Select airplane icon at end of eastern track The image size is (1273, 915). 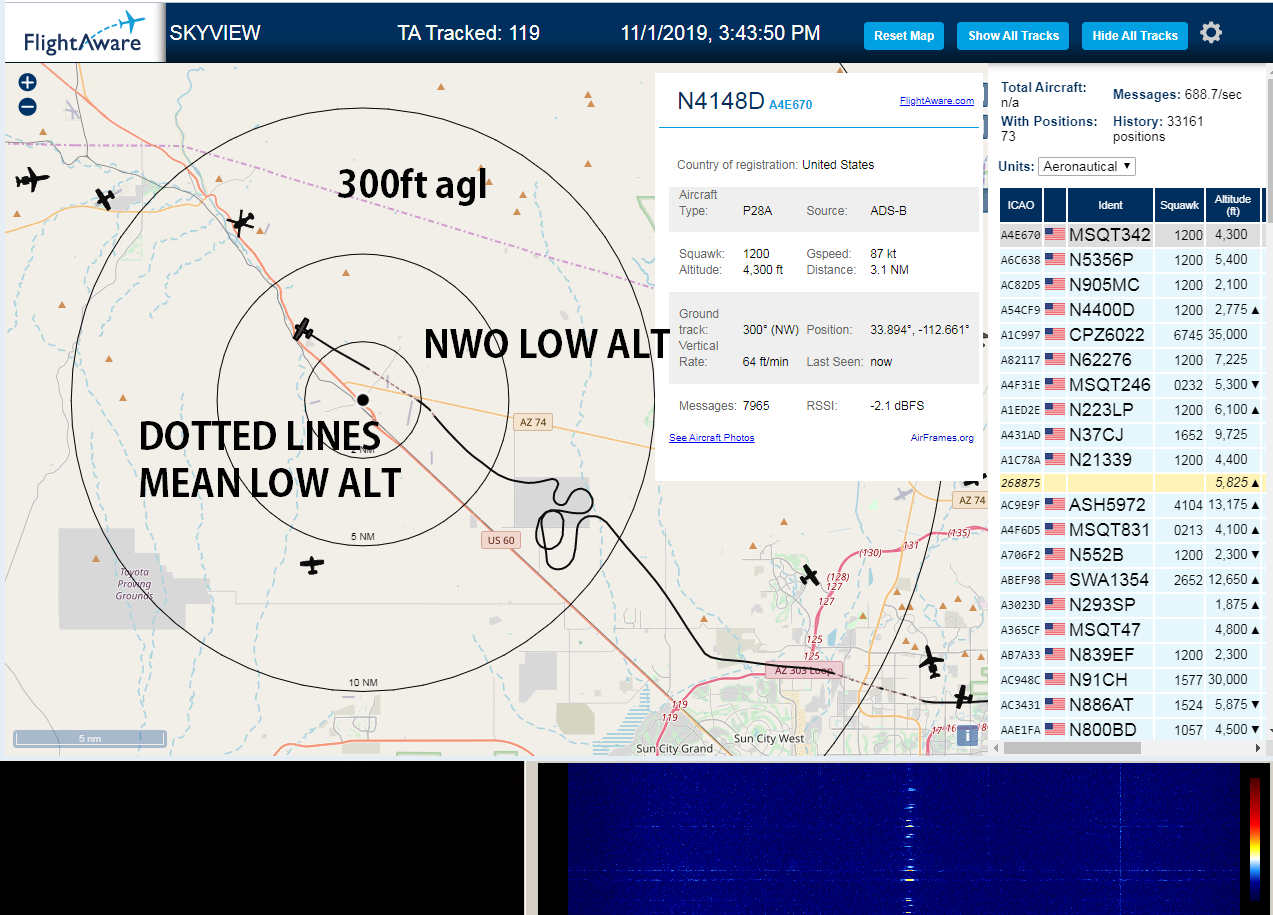point(964,696)
